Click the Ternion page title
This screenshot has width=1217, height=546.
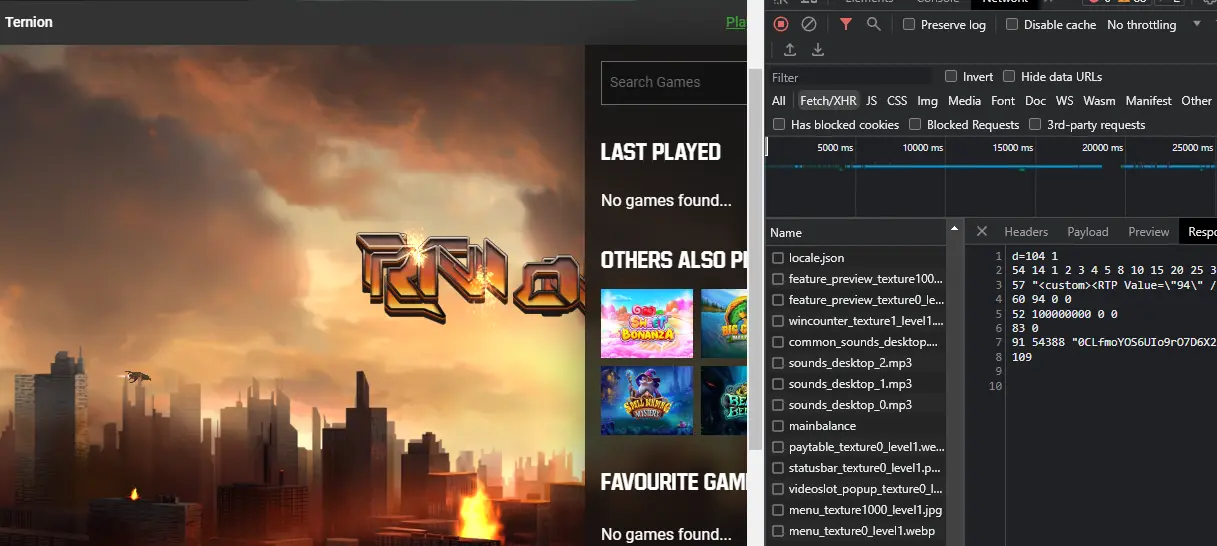click(x=29, y=22)
